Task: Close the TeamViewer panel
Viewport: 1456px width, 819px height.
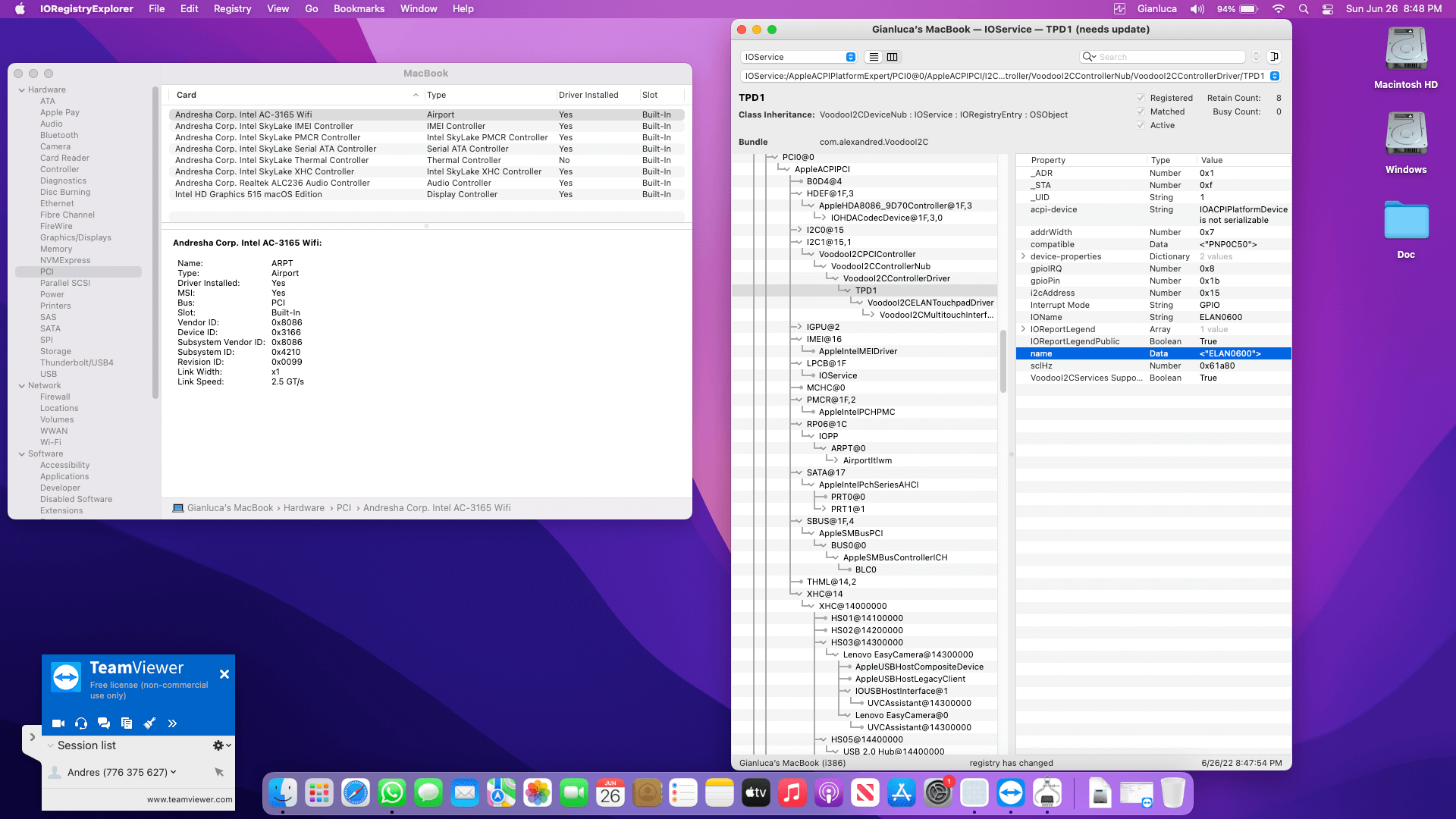Action: coord(224,674)
